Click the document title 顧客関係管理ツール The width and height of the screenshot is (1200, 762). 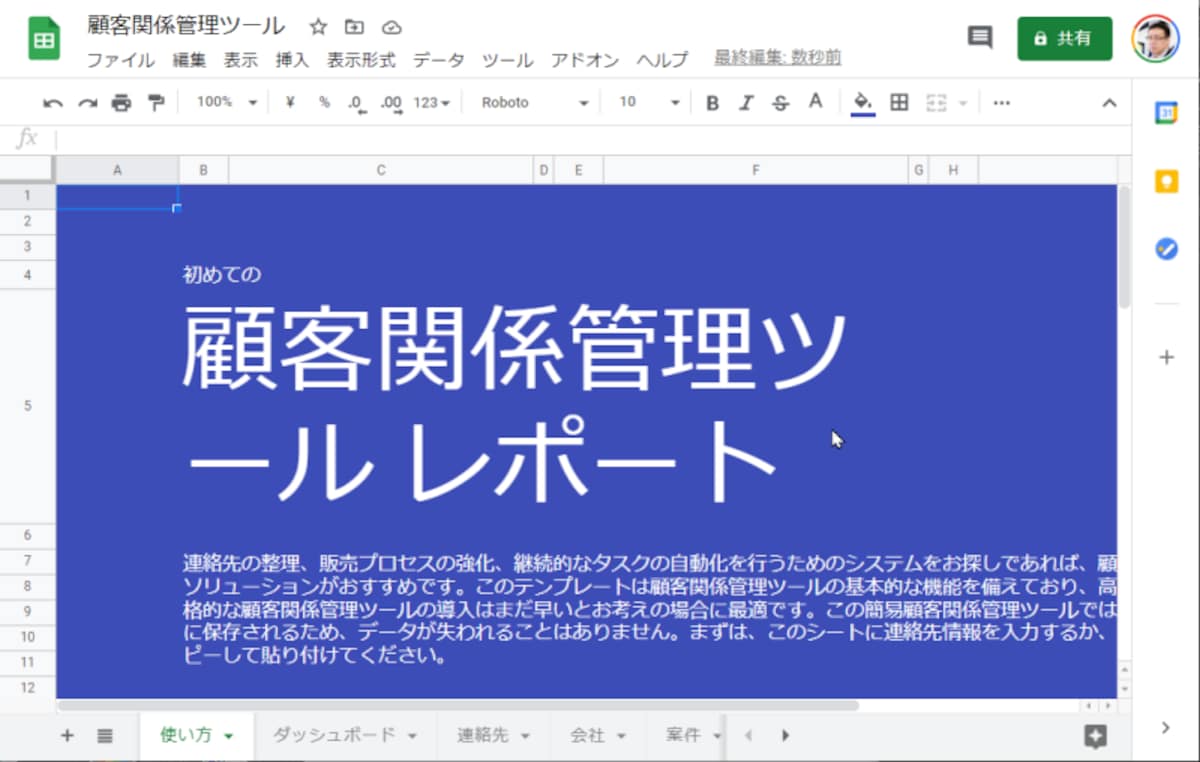(186, 27)
